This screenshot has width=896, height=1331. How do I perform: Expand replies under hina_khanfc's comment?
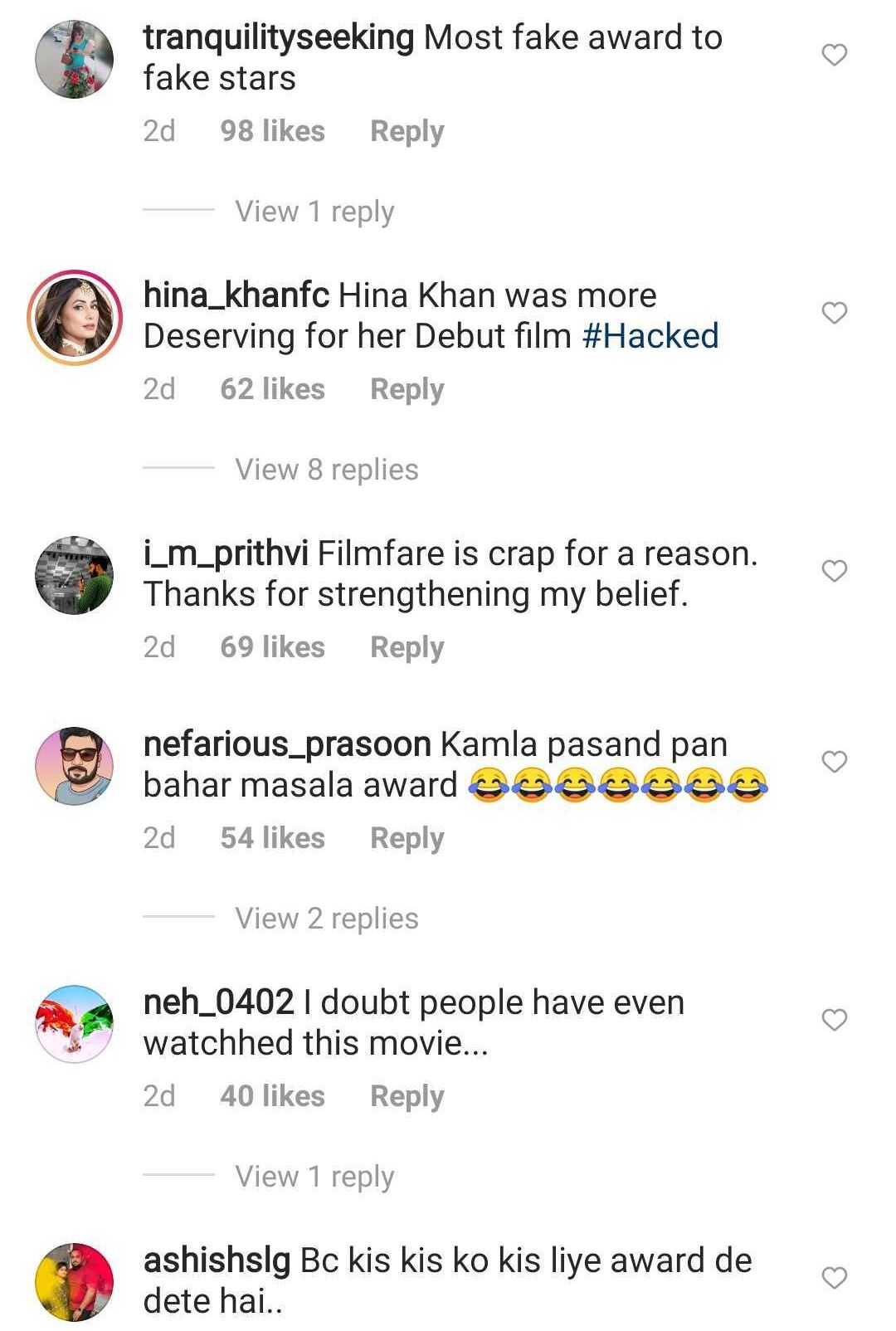[x=326, y=470]
